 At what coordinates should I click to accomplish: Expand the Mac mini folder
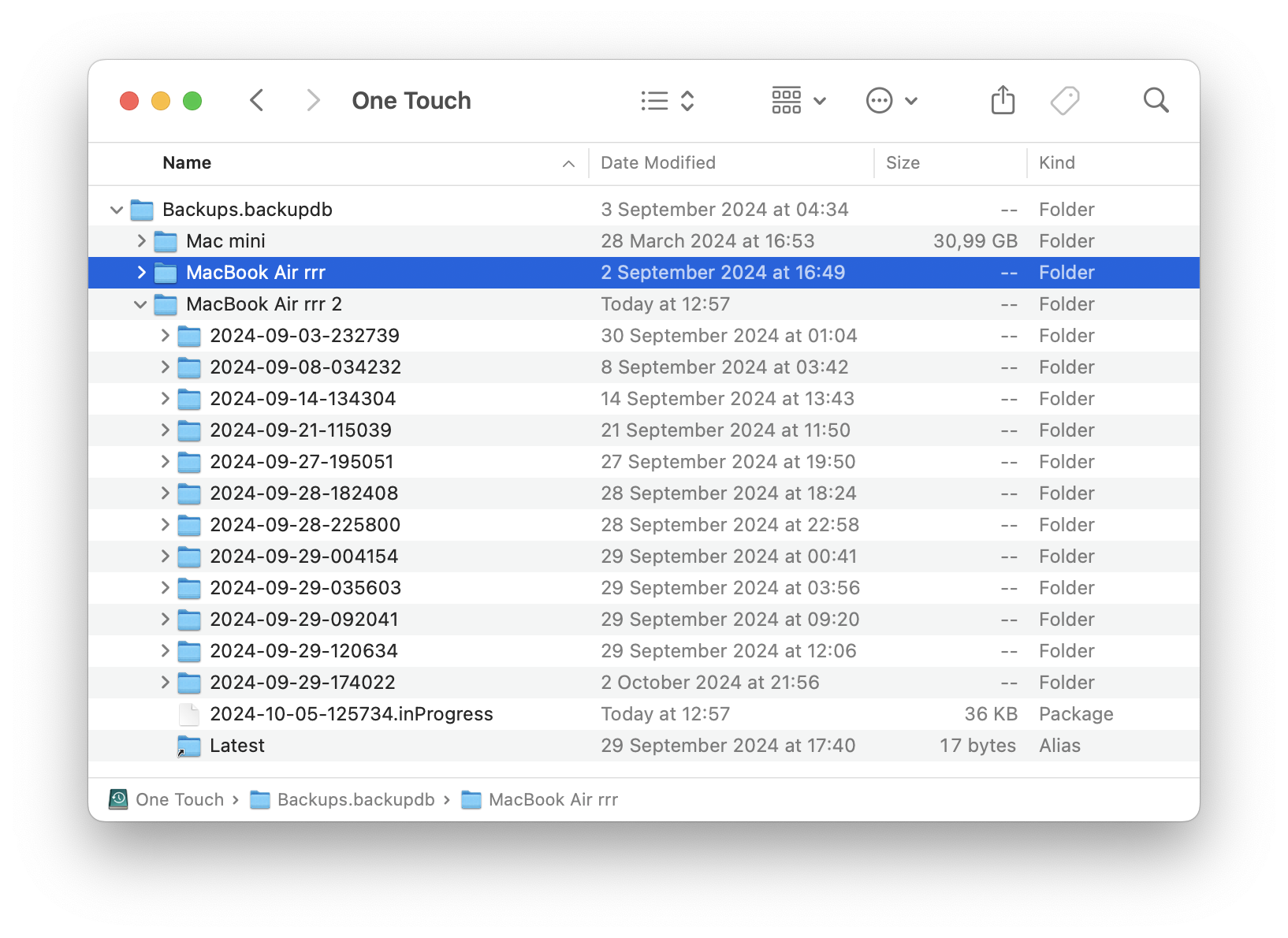(141, 241)
